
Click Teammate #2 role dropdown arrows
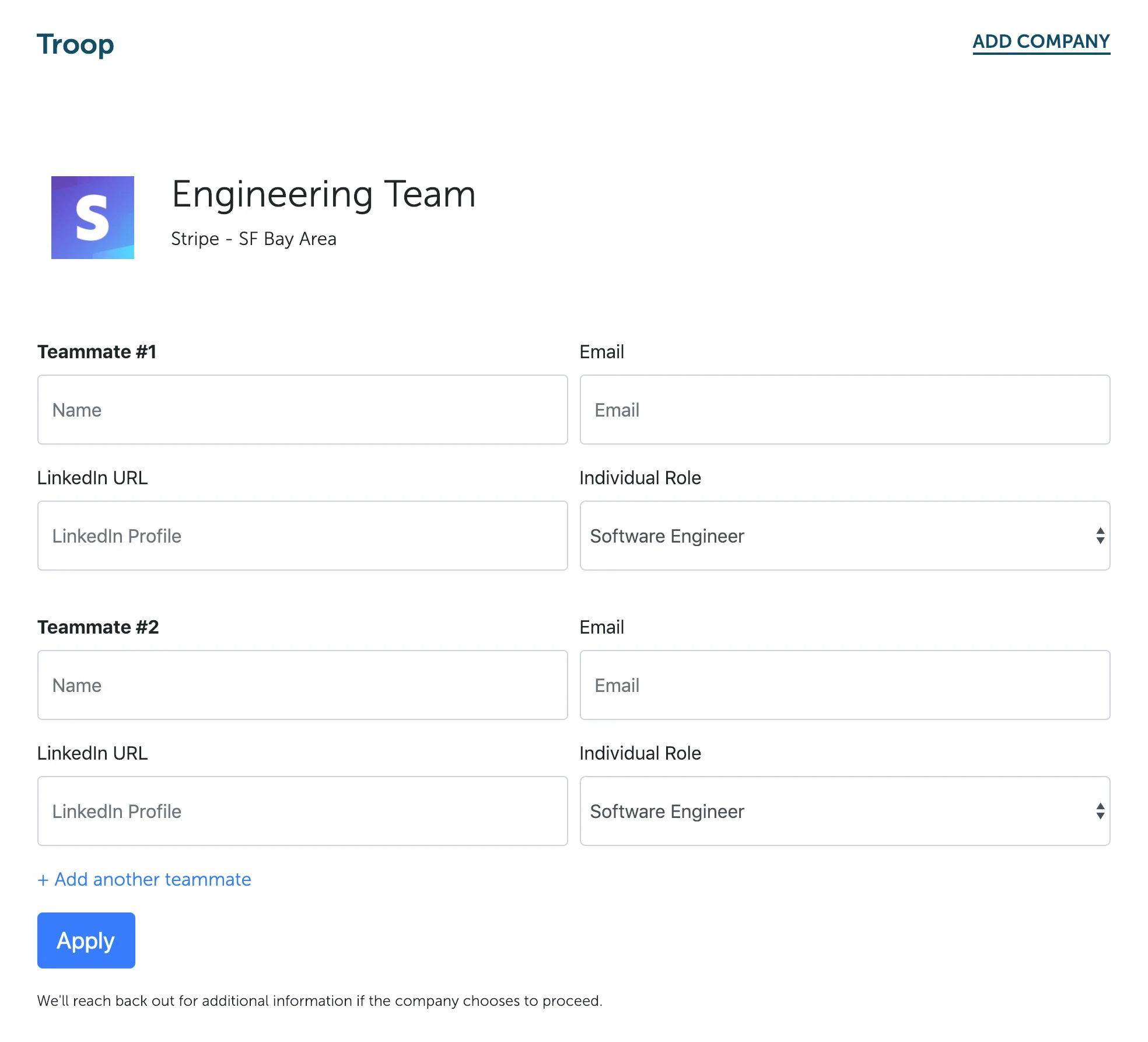(1100, 811)
